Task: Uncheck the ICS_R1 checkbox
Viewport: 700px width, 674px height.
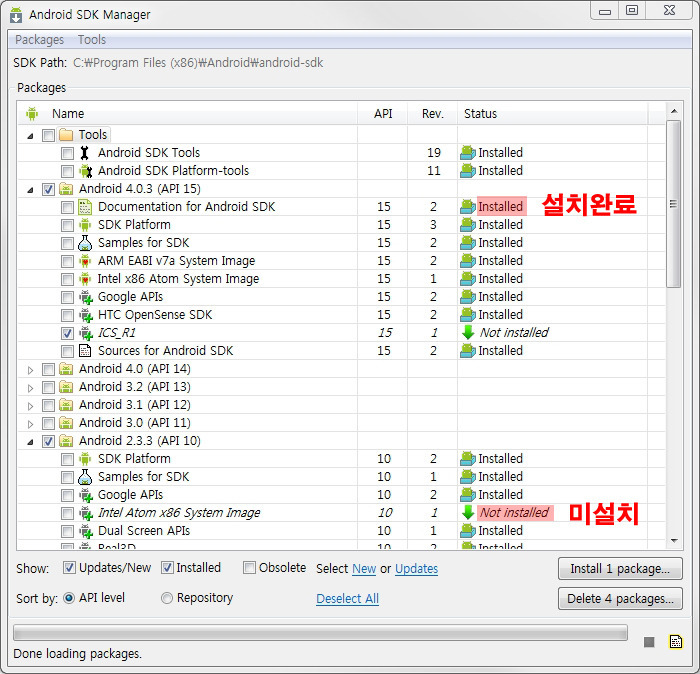Action: 67,333
